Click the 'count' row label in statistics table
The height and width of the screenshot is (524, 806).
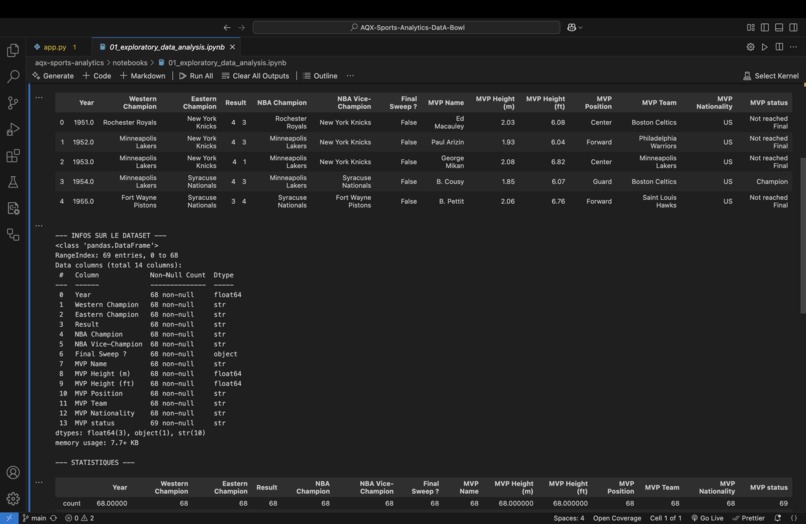pyautogui.click(x=71, y=503)
